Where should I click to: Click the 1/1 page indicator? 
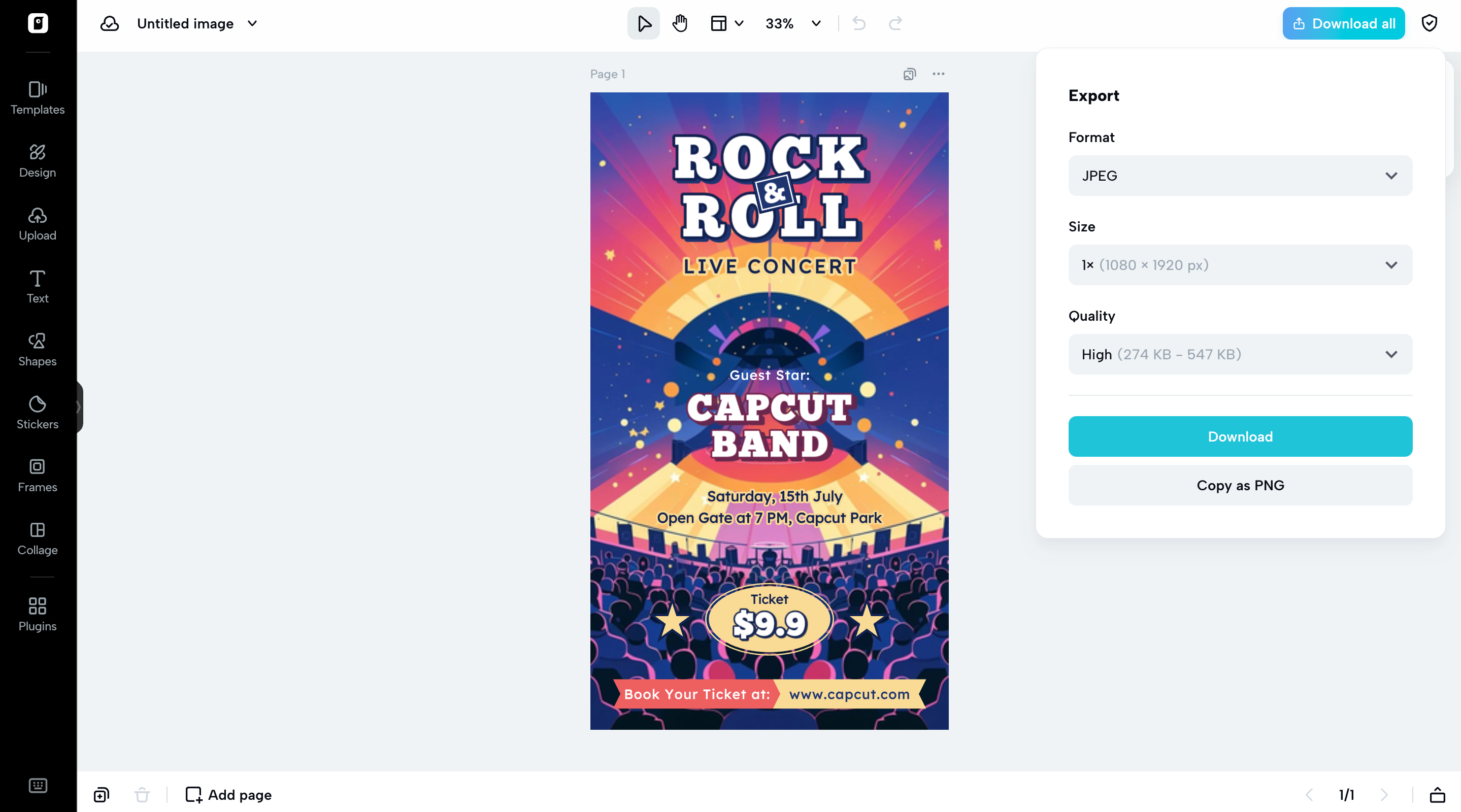[1346, 794]
